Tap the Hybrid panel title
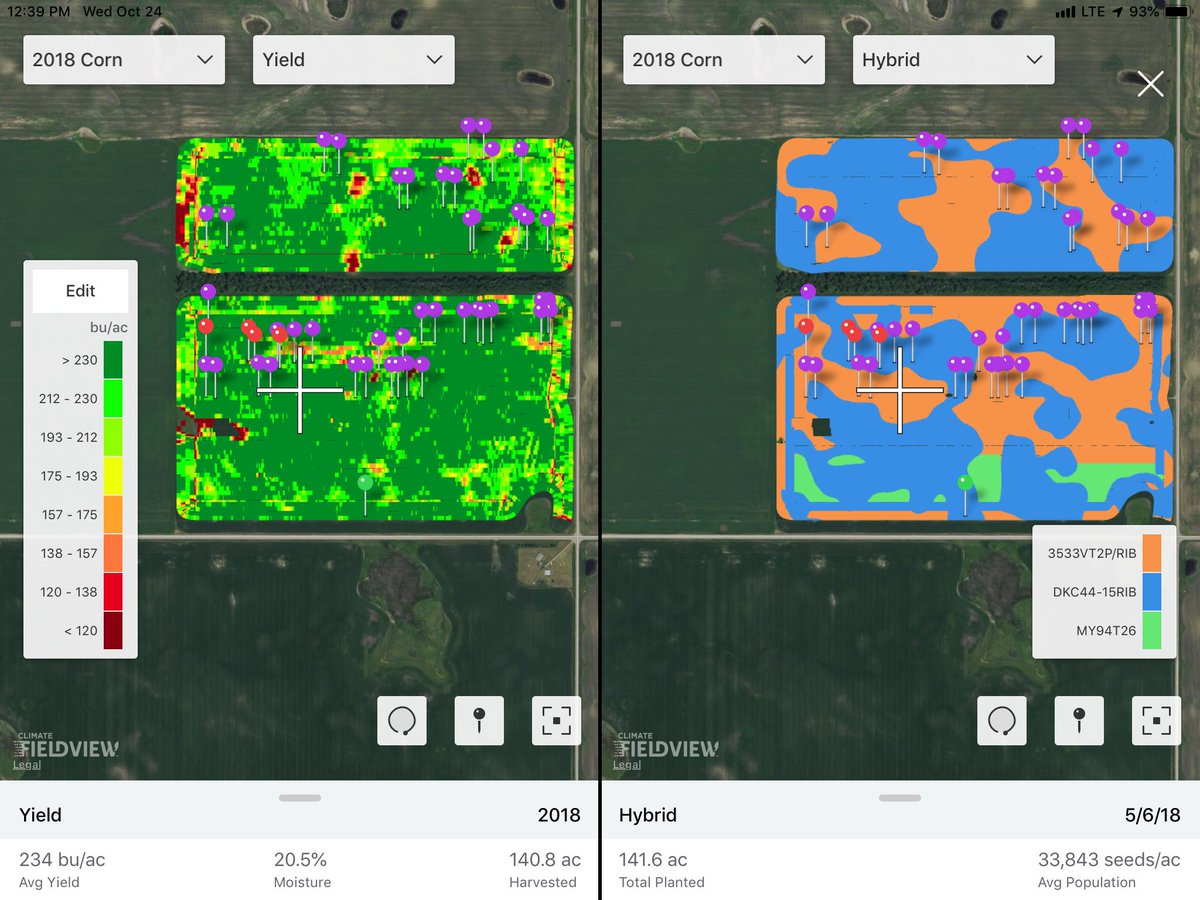This screenshot has width=1200, height=900. click(648, 815)
